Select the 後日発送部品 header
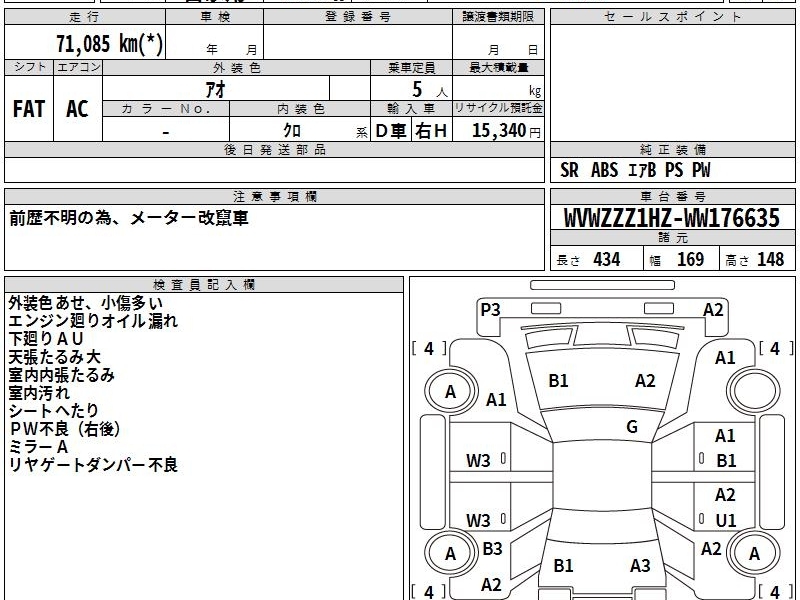The width and height of the screenshot is (800, 600). [x=274, y=149]
